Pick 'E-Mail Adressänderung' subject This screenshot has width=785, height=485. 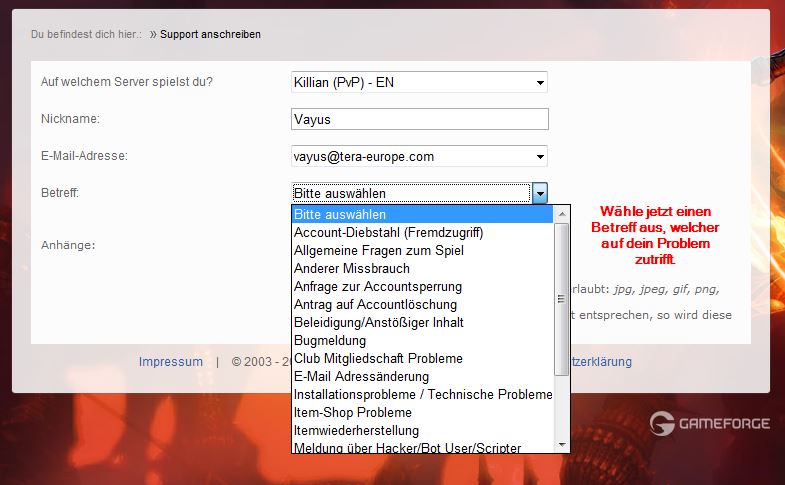(420, 376)
